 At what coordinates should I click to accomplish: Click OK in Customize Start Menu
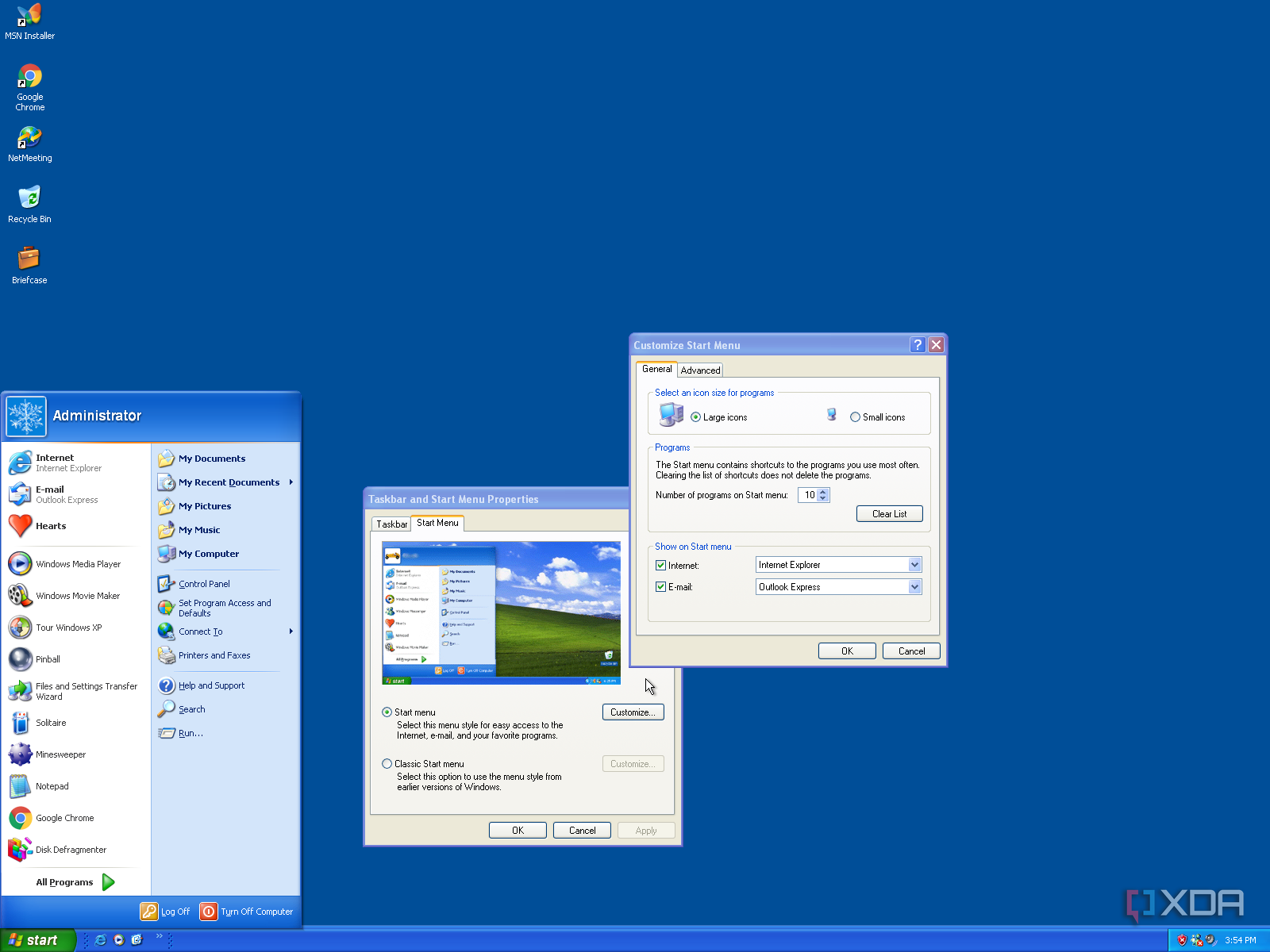pos(847,651)
